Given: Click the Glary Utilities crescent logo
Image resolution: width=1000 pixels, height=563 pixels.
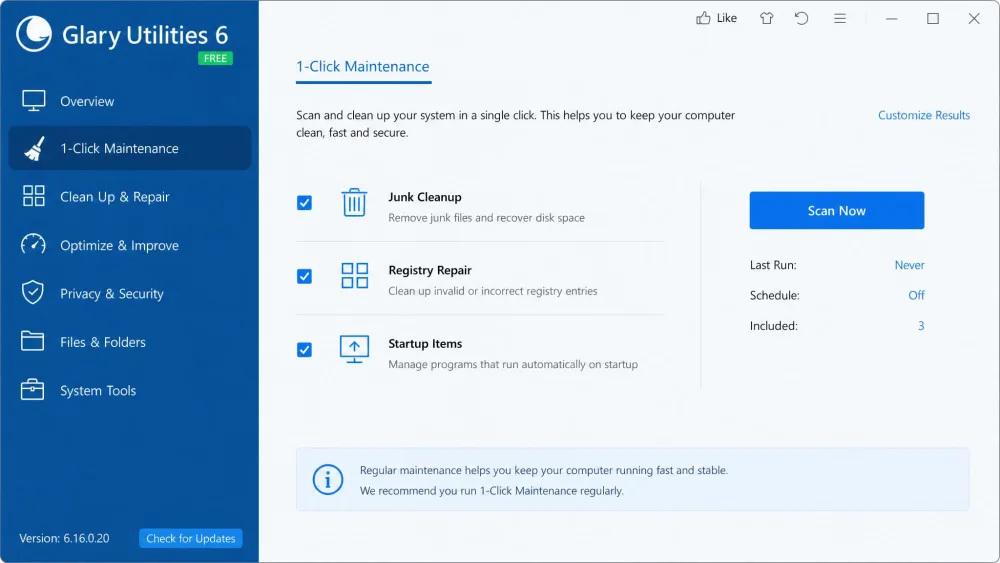Looking at the screenshot, I should [x=34, y=33].
